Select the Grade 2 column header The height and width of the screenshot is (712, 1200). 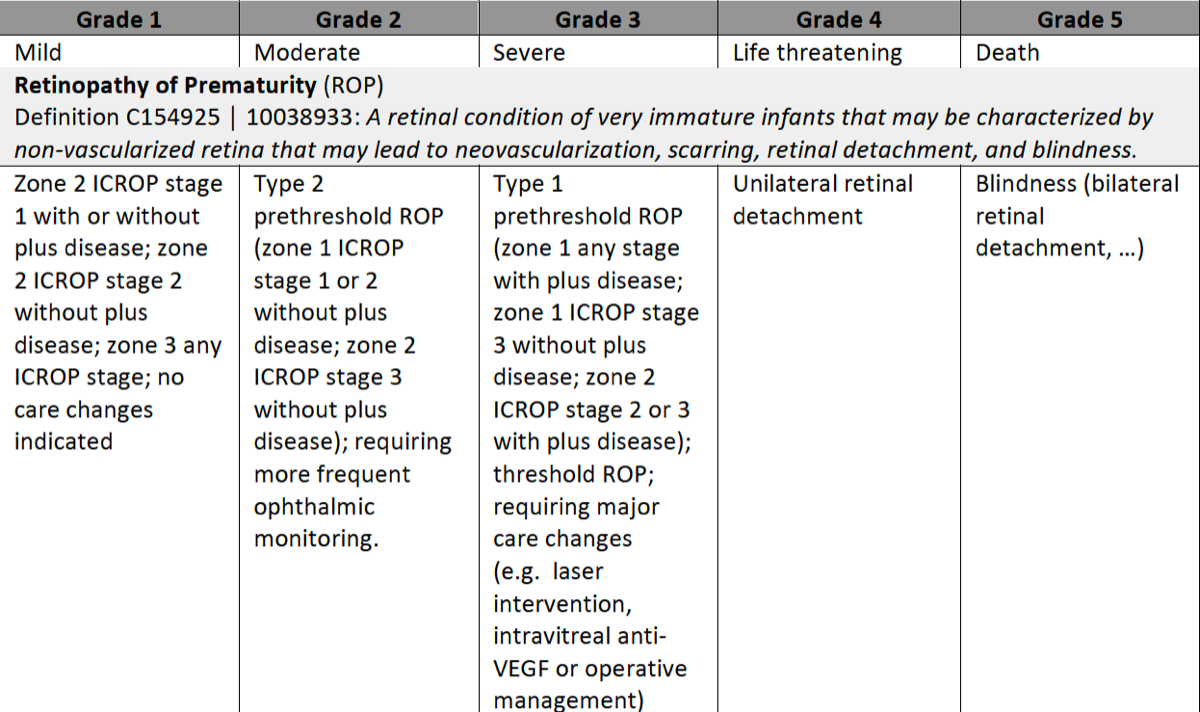point(359,19)
